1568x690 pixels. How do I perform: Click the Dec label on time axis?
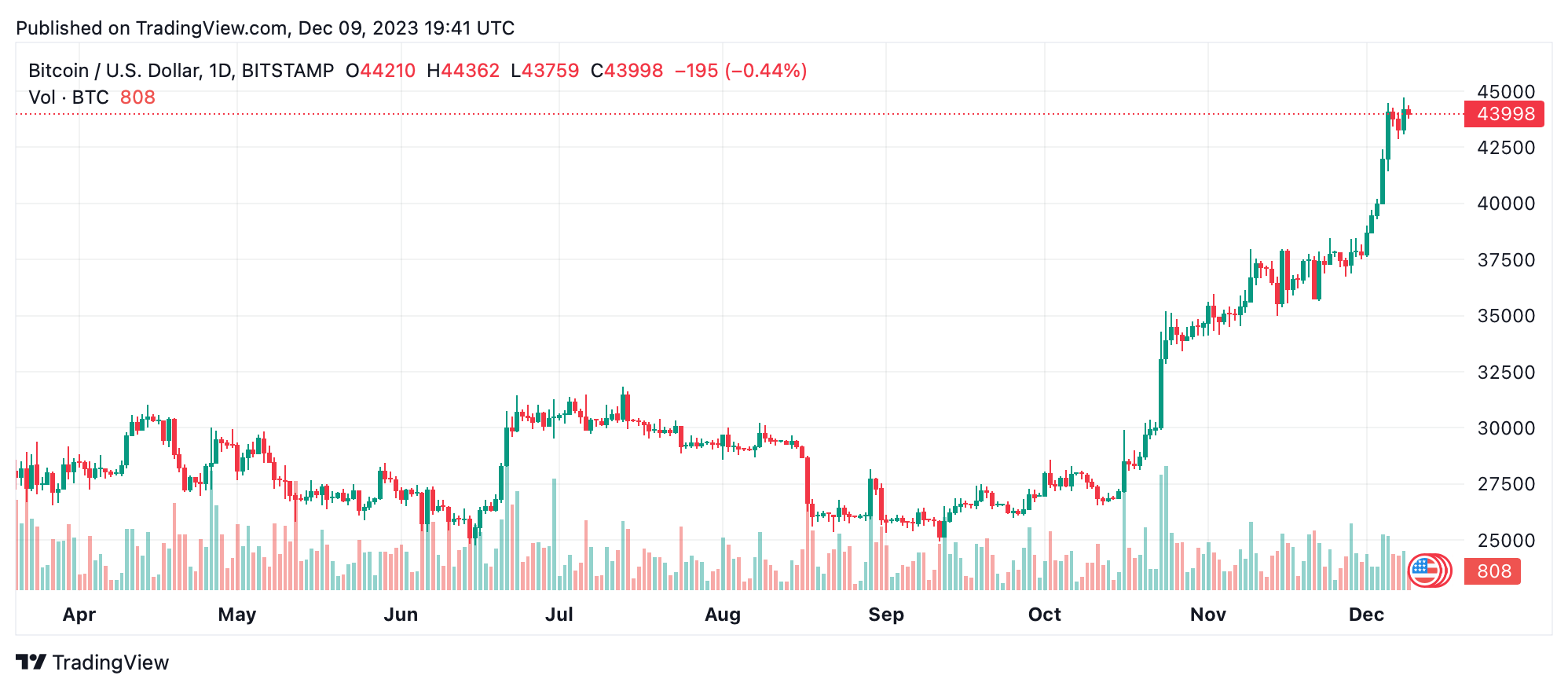pos(1366,615)
